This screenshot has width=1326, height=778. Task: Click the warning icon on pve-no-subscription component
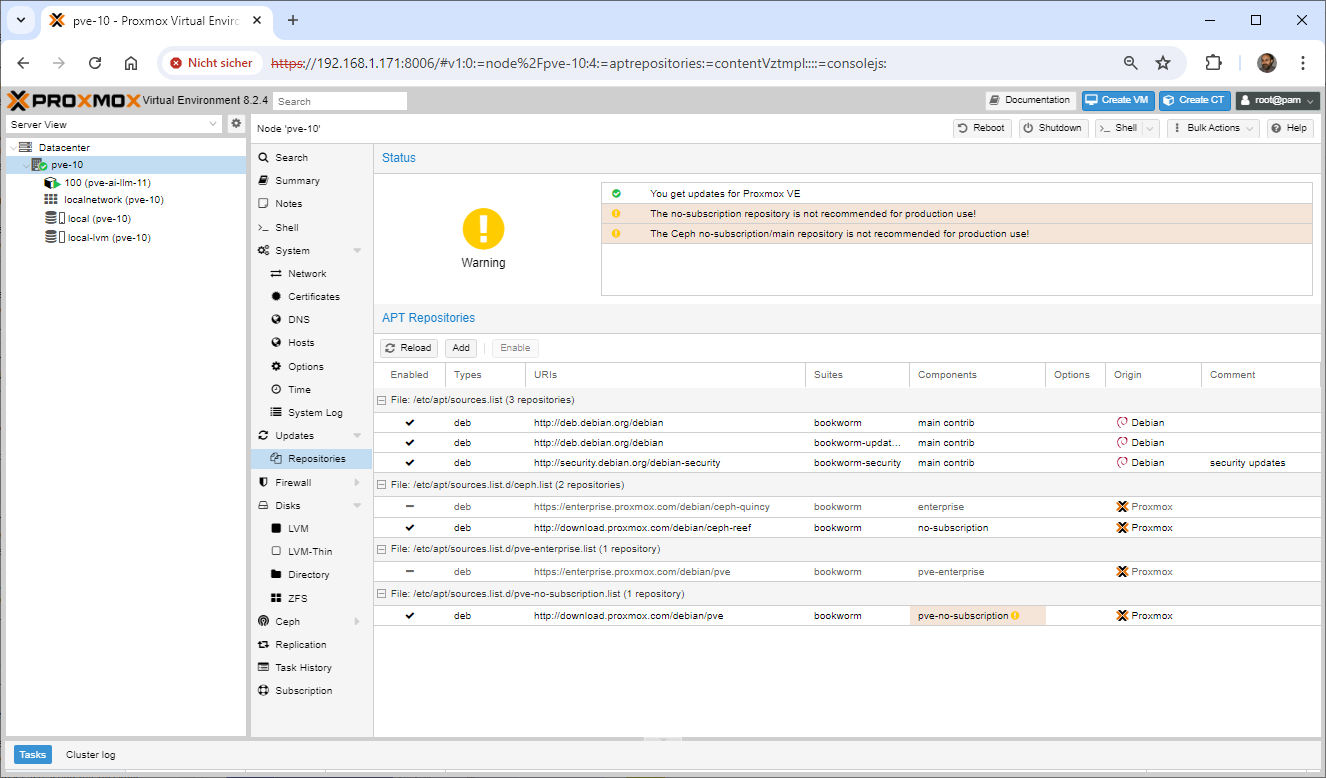point(1015,616)
